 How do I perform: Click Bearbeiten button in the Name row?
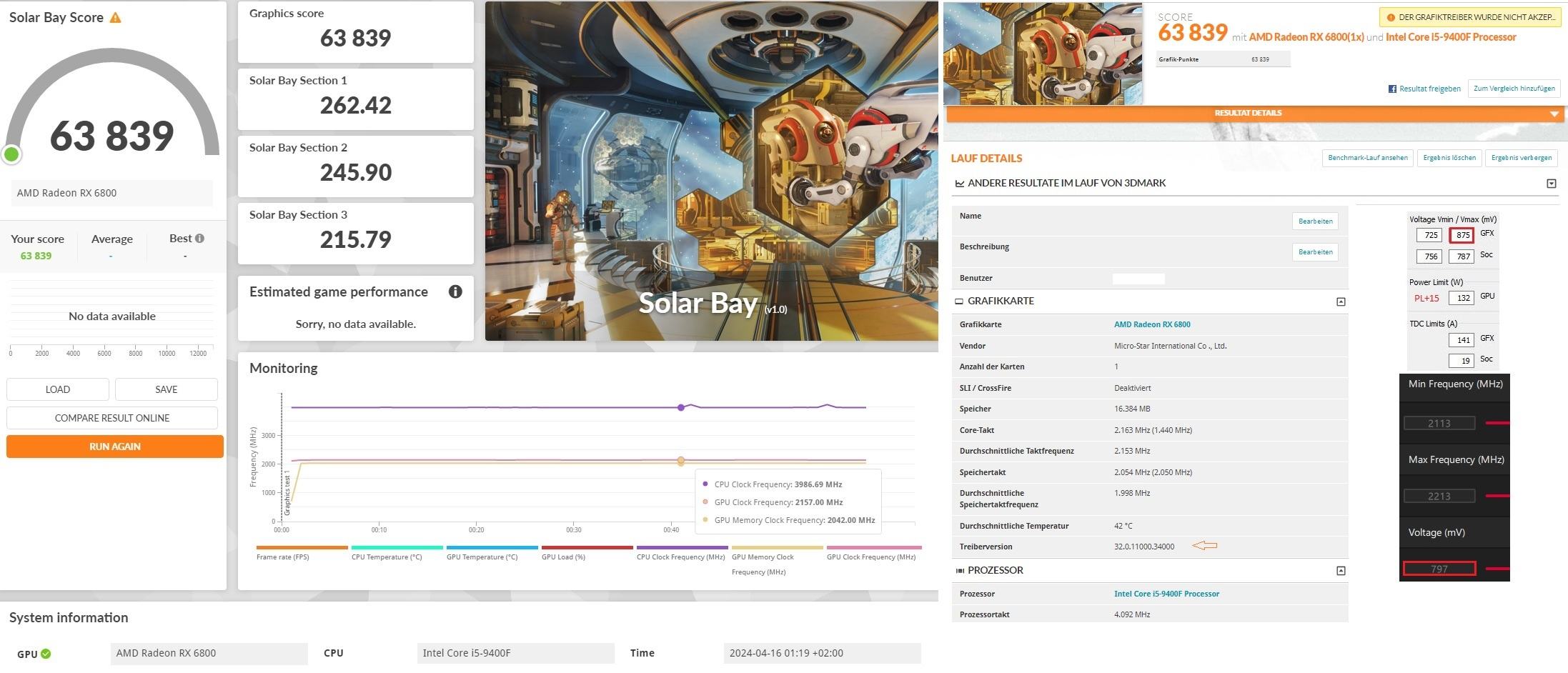pos(1315,221)
